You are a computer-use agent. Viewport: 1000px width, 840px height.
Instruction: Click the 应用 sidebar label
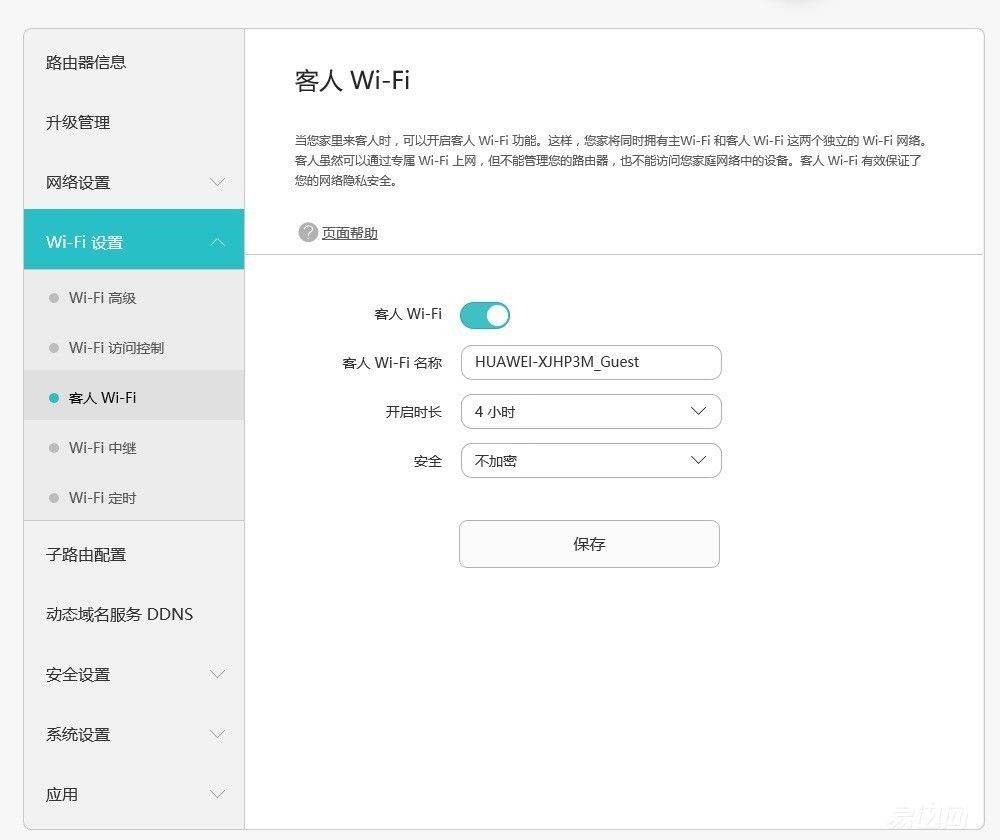point(62,795)
